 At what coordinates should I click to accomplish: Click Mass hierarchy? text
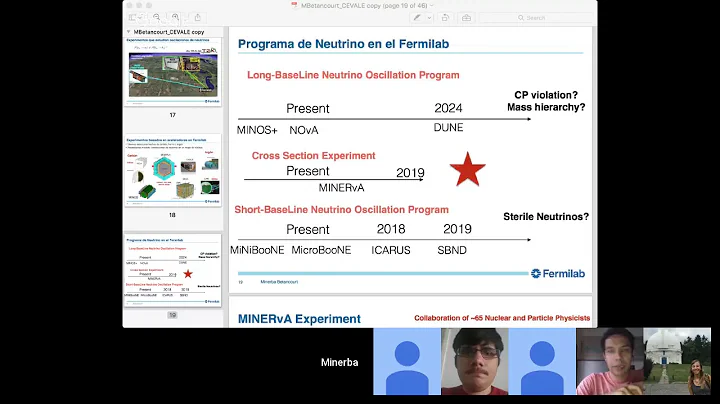546,107
